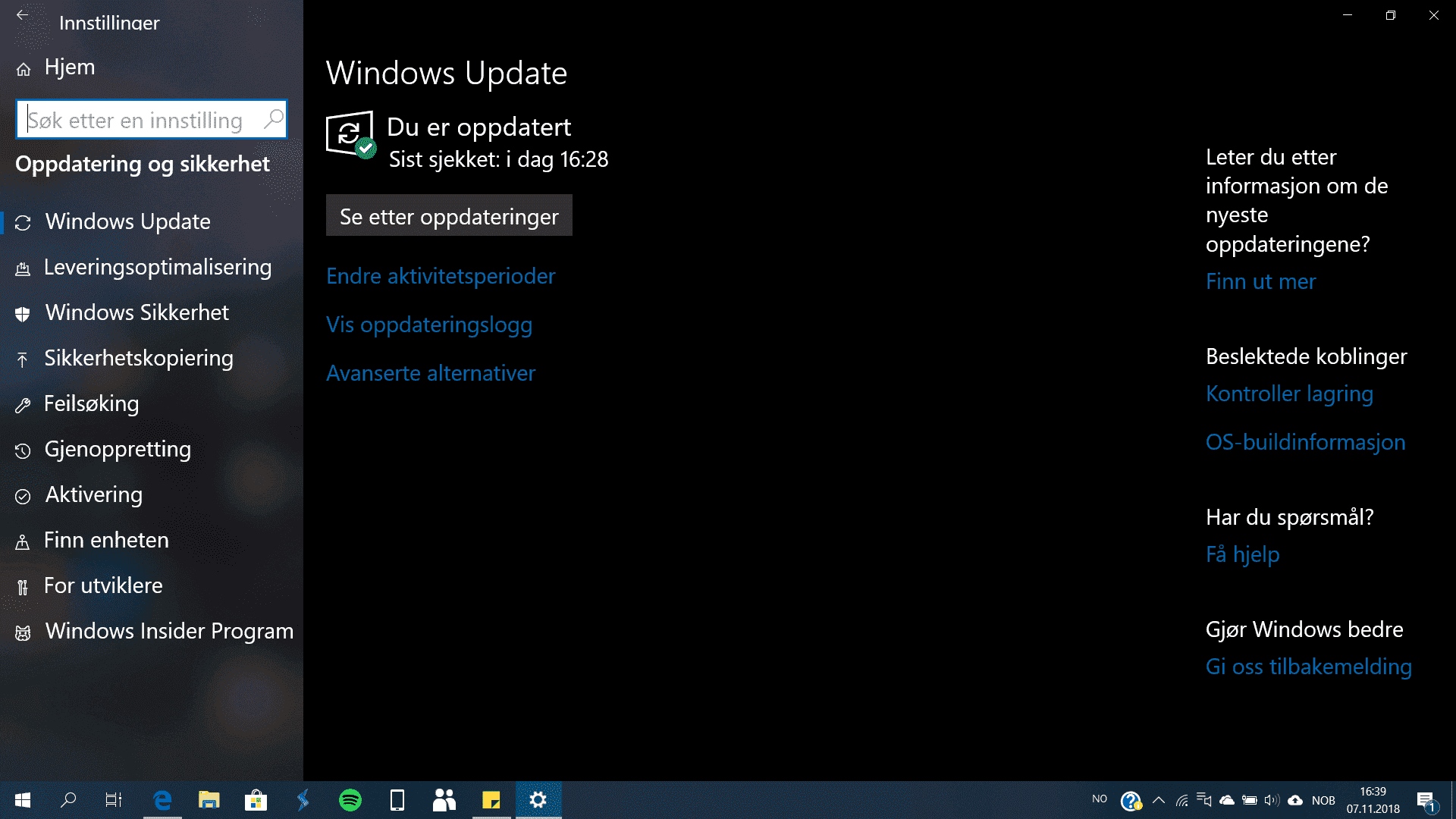Open Hjem via the house icon

point(24,69)
